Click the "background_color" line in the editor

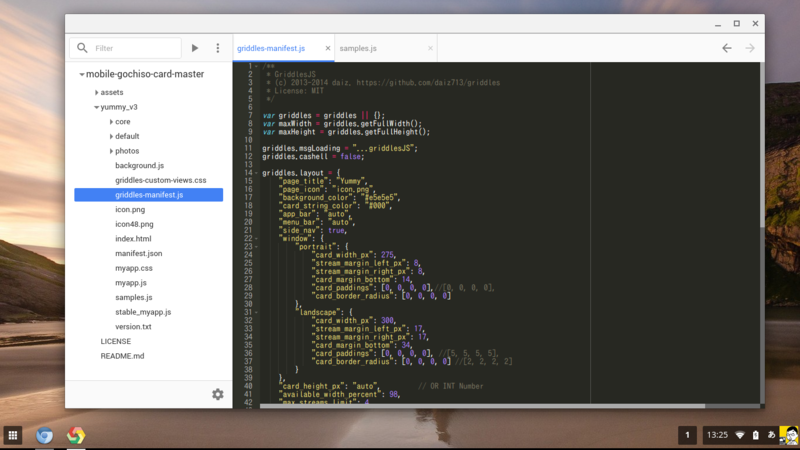(340, 197)
